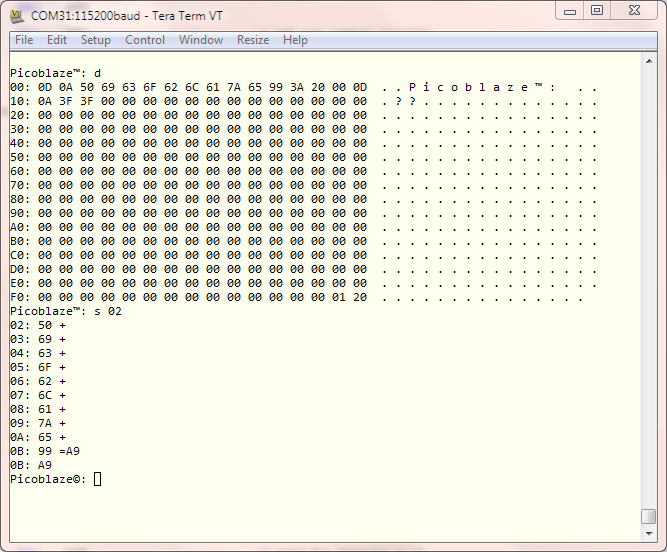Click the '01' byte in row F0

point(339,297)
